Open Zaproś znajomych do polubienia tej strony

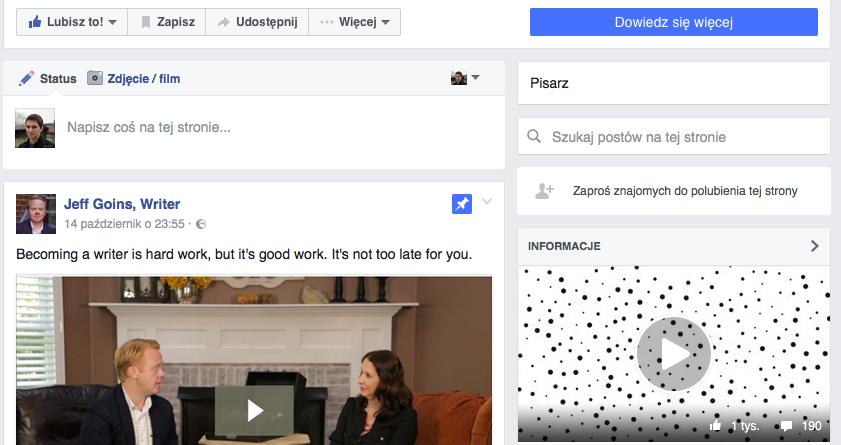click(685, 191)
